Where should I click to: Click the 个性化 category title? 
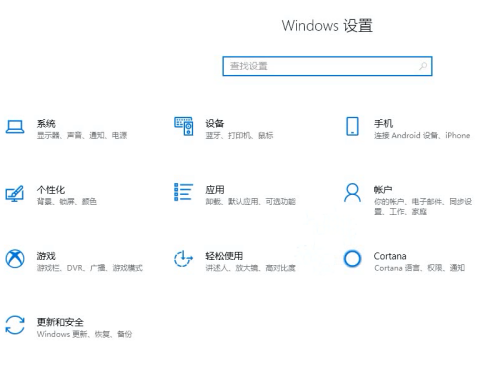point(51,190)
